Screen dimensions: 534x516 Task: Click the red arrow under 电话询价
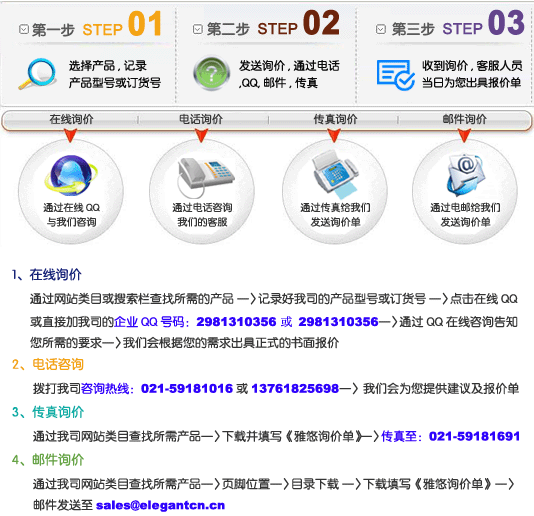pyautogui.click(x=201, y=136)
